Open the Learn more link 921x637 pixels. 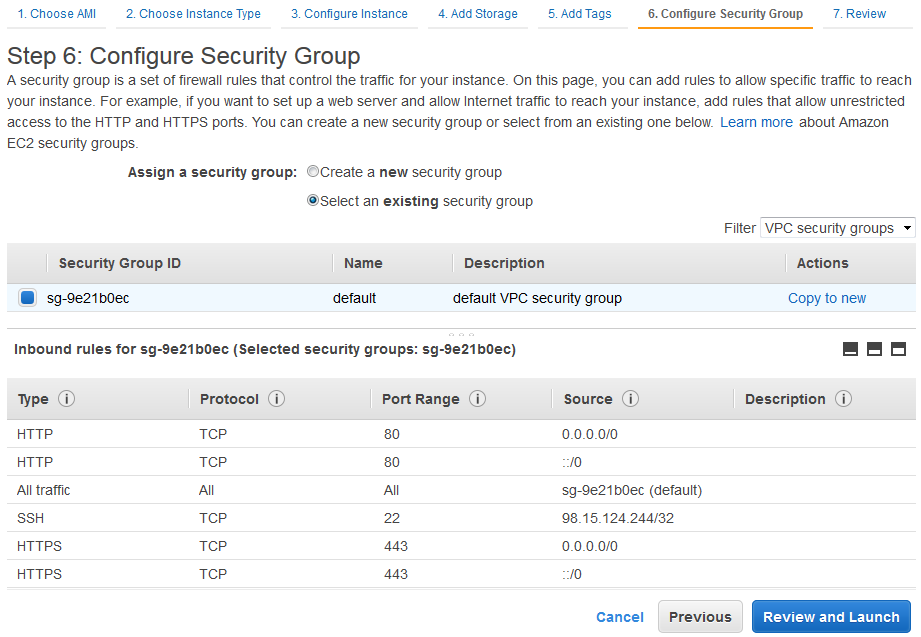(x=756, y=122)
